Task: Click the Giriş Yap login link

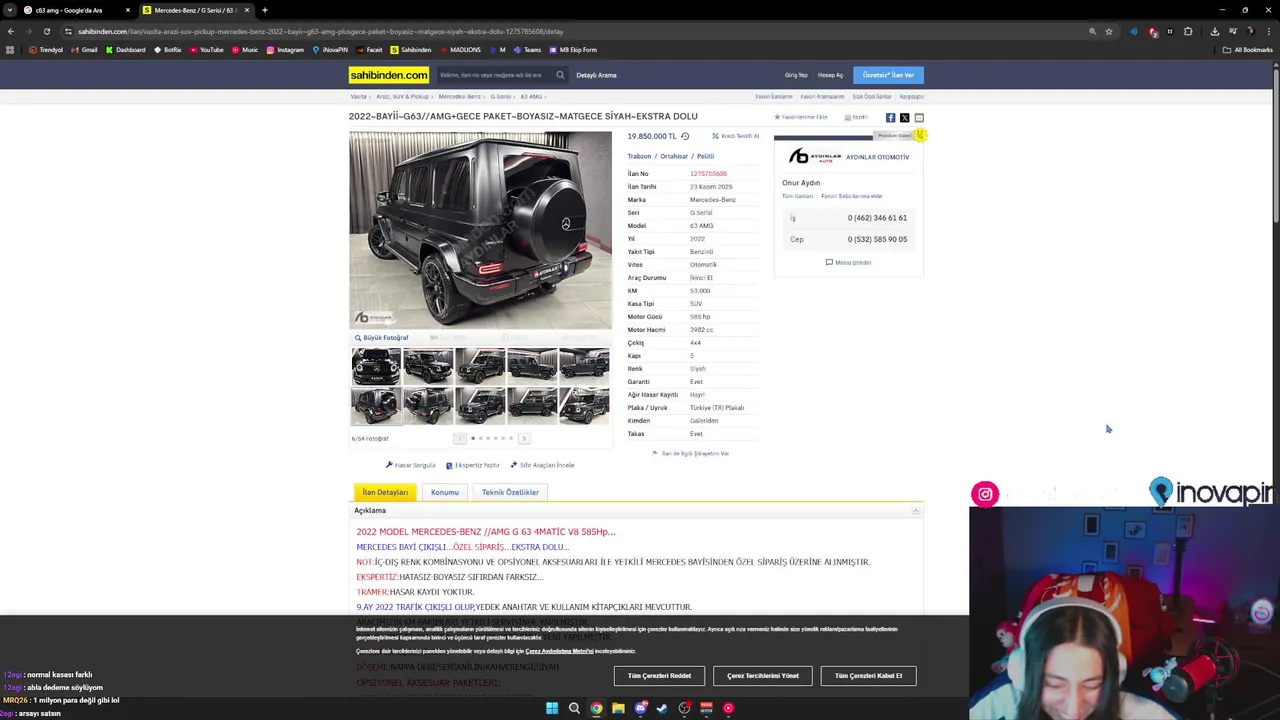Action: pyautogui.click(x=796, y=75)
